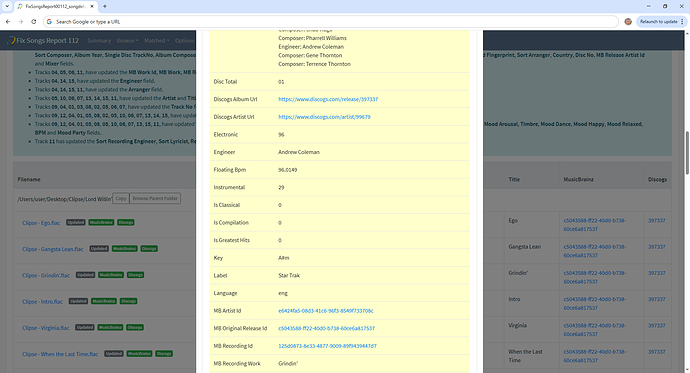Image resolution: width=690 pixels, height=373 pixels.
Task: Open the MusicBrainz ID link in the Ego row
Action: click(x=595, y=225)
